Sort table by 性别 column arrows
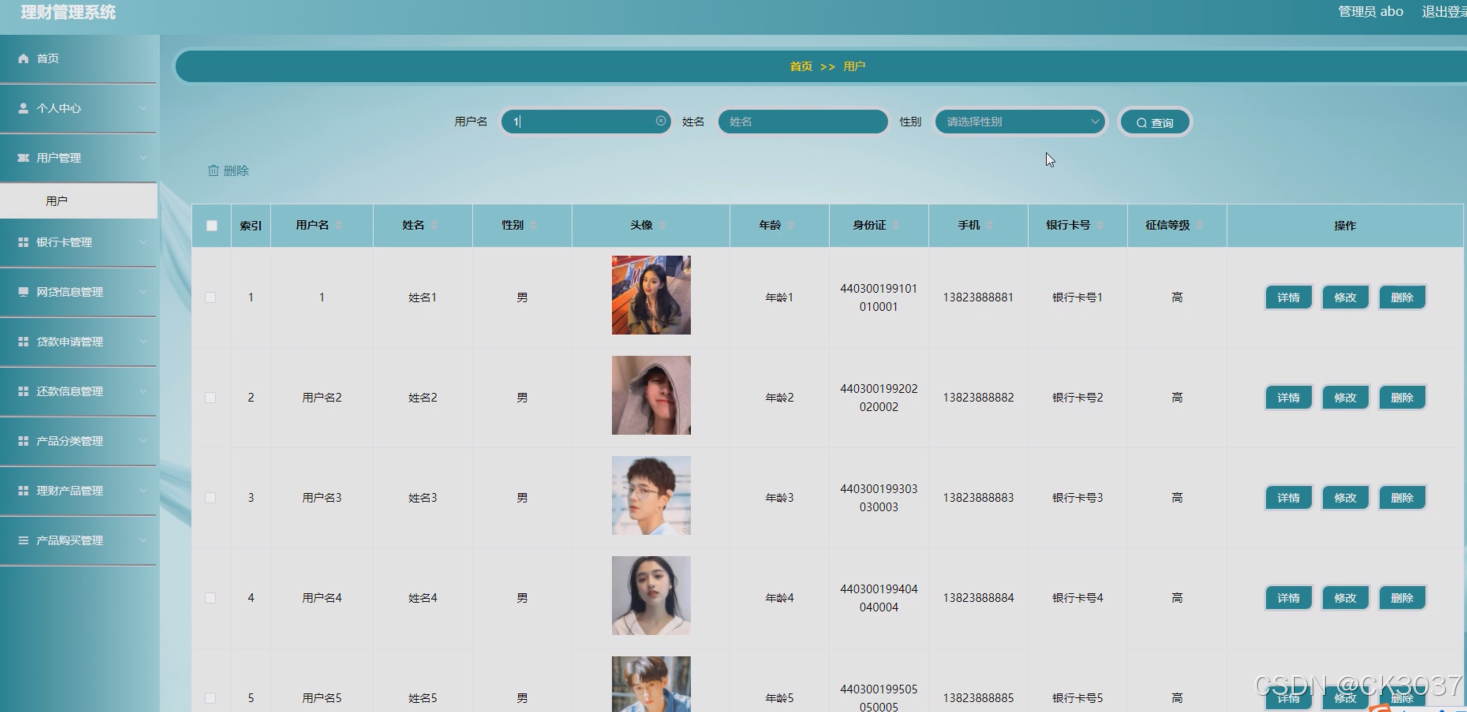The image size is (1467, 712). click(533, 226)
